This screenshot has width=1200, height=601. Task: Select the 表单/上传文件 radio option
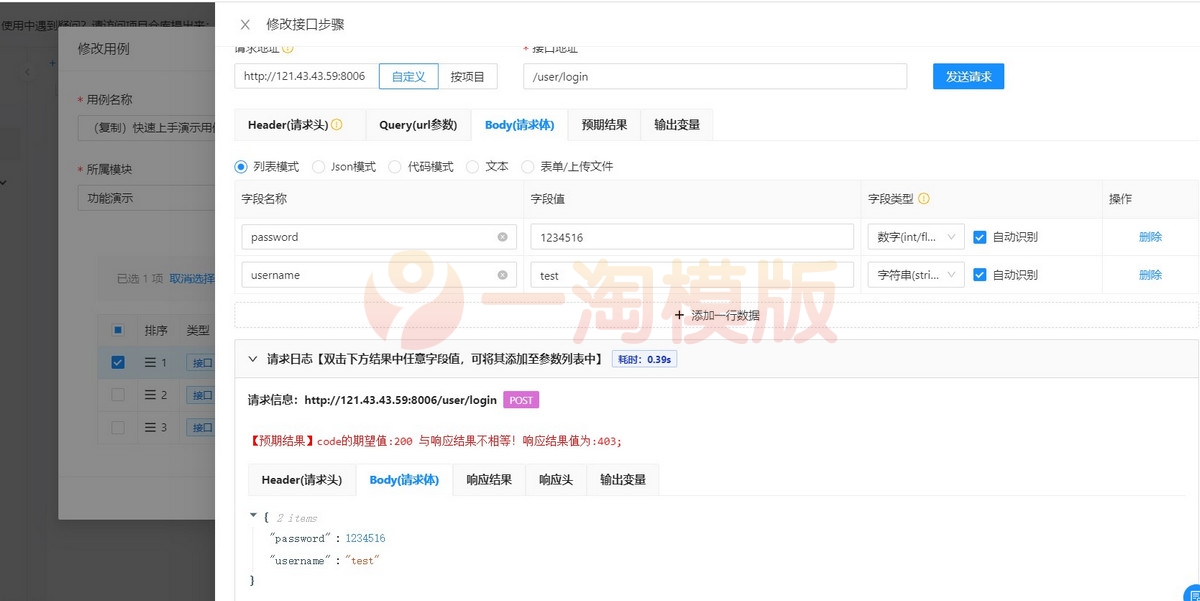[x=527, y=167]
